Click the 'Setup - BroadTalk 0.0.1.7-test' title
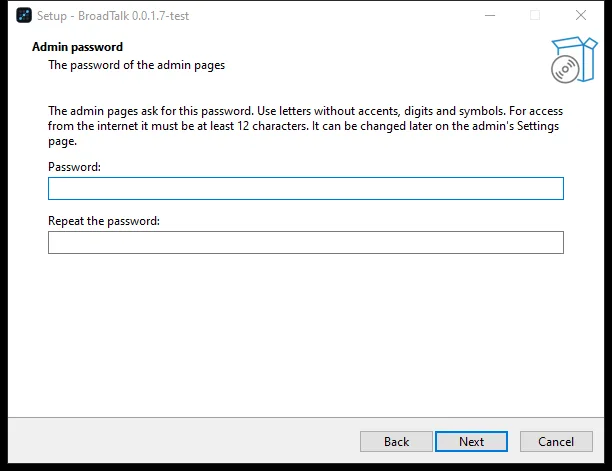Screen dimensions: 612x471 coord(113,16)
